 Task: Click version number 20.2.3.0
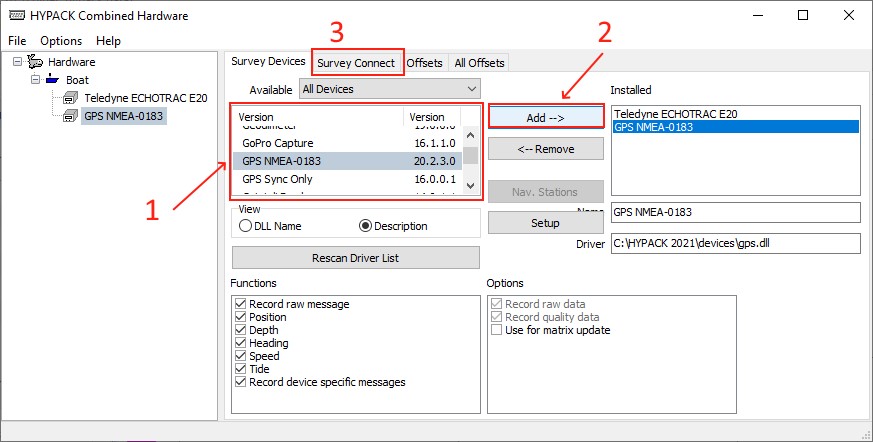point(435,161)
